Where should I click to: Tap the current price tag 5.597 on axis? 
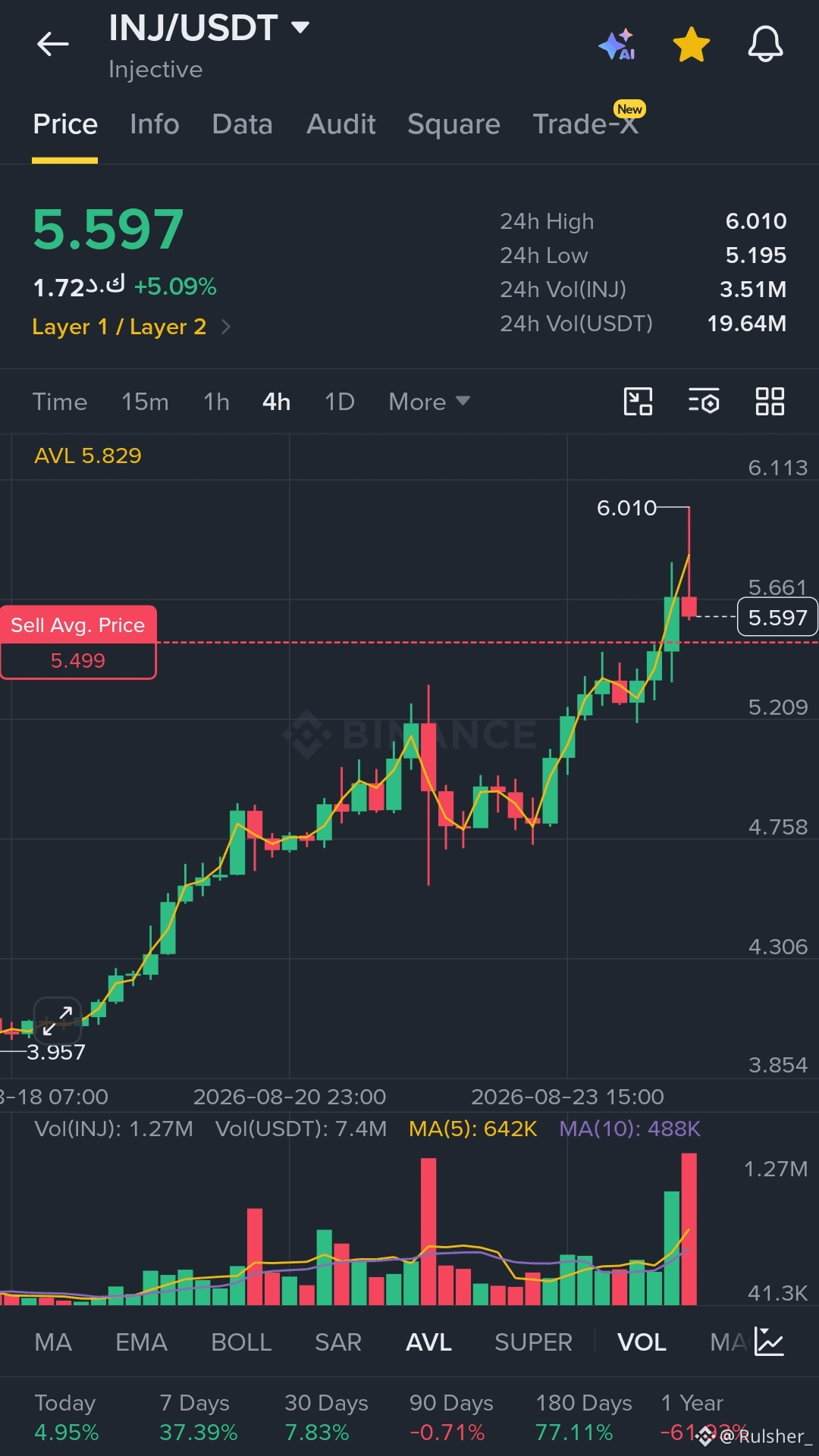coord(777,618)
